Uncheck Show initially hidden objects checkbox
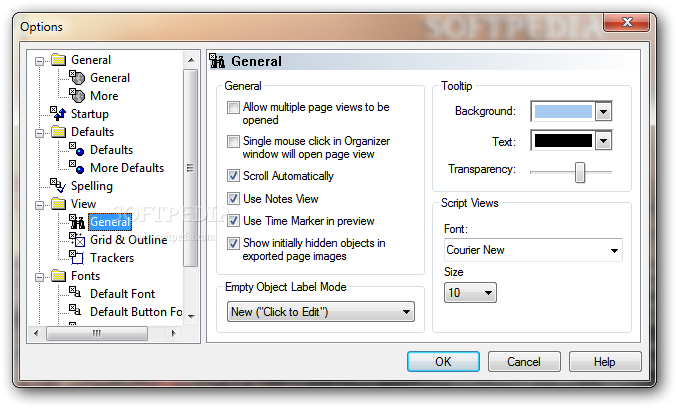 coord(233,243)
